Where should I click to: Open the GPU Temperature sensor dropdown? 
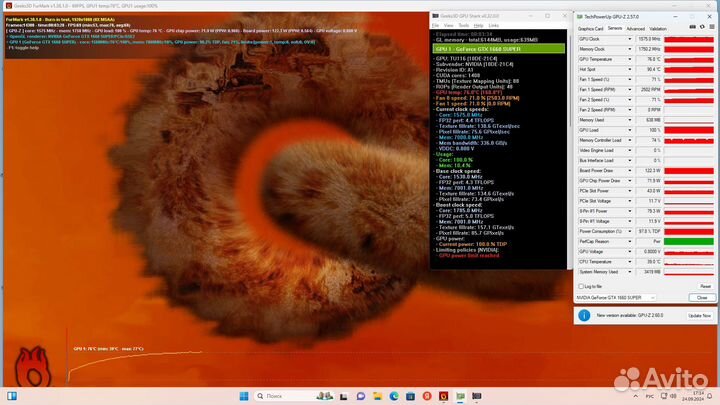coord(629,59)
